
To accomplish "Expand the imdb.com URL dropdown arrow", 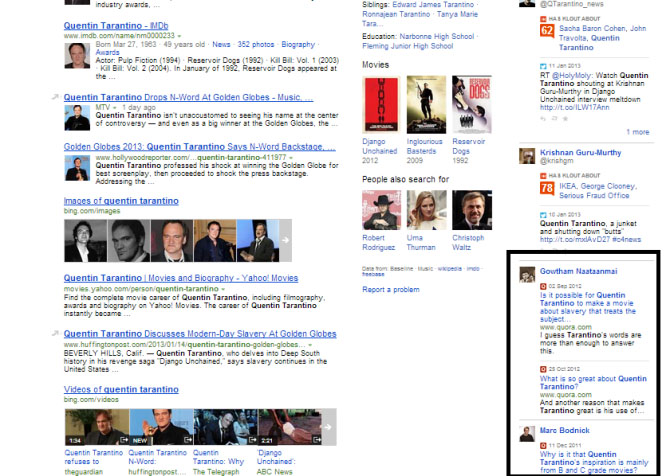I will (179, 36).
